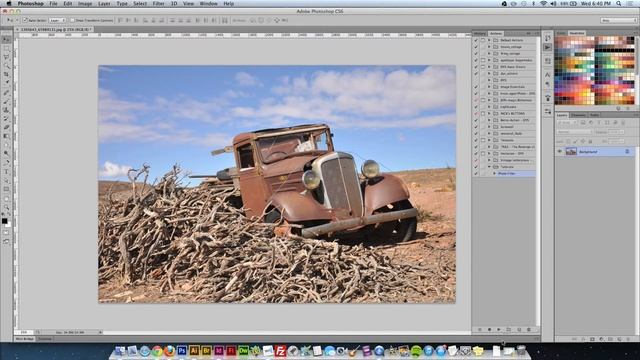640x360 pixels.
Task: Select the Move tool
Action: tap(7, 40)
